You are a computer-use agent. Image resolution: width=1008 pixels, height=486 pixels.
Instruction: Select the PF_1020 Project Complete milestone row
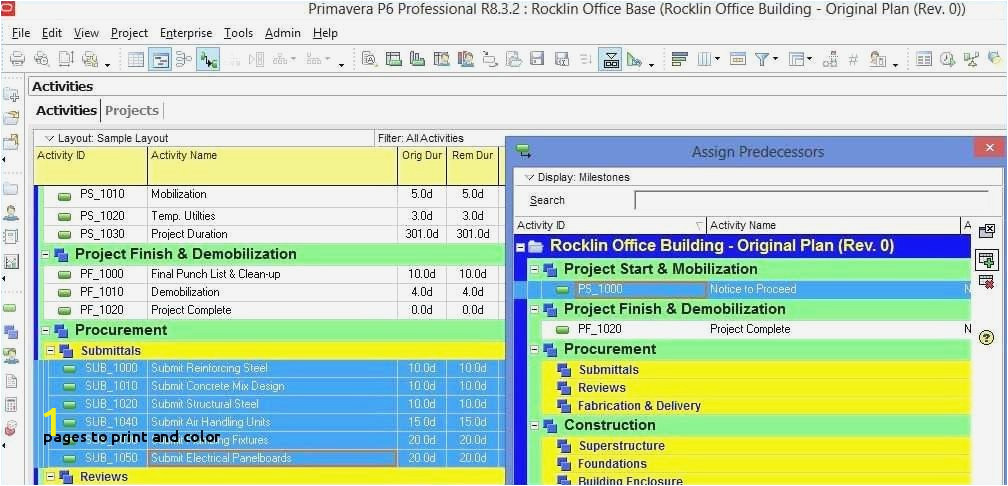(x=749, y=329)
